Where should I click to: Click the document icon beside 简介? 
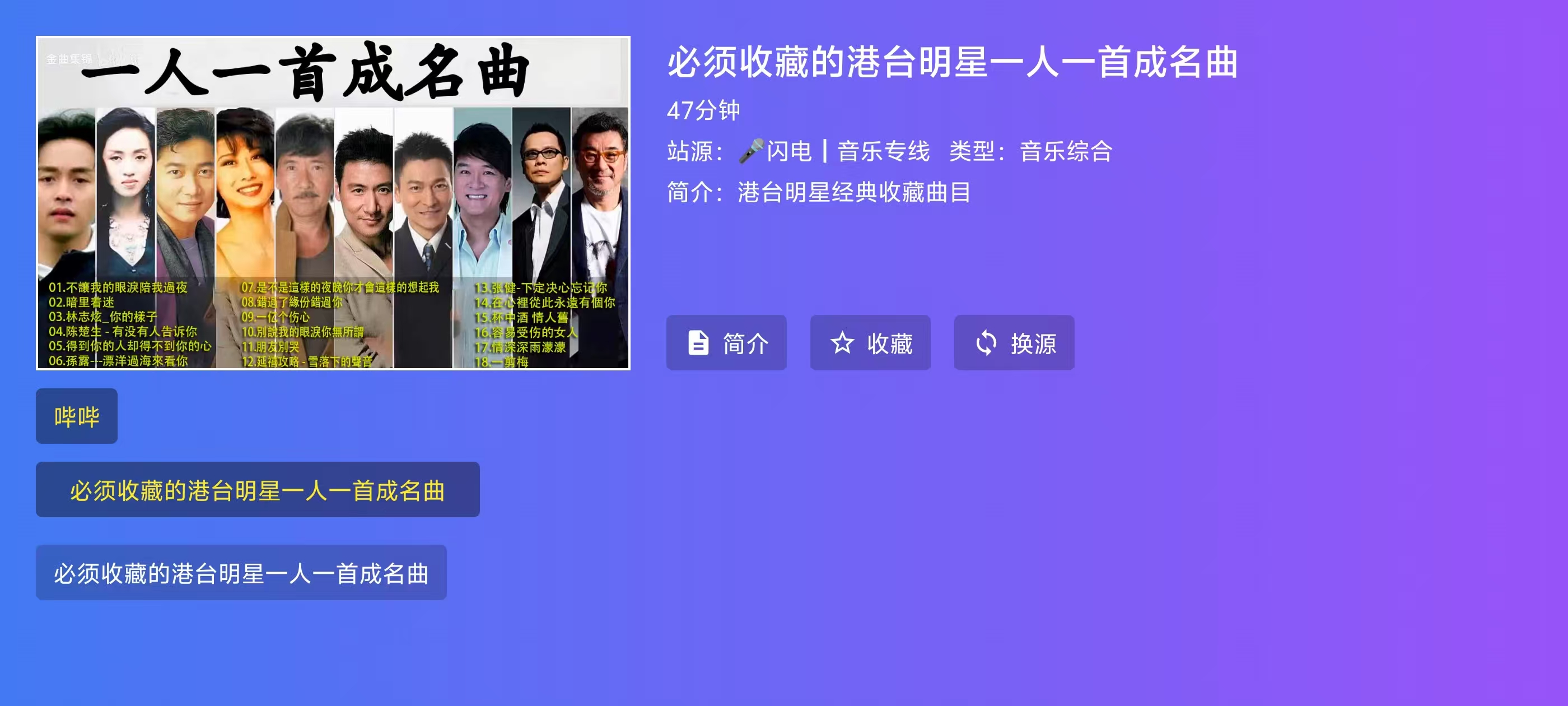pyautogui.click(x=698, y=343)
